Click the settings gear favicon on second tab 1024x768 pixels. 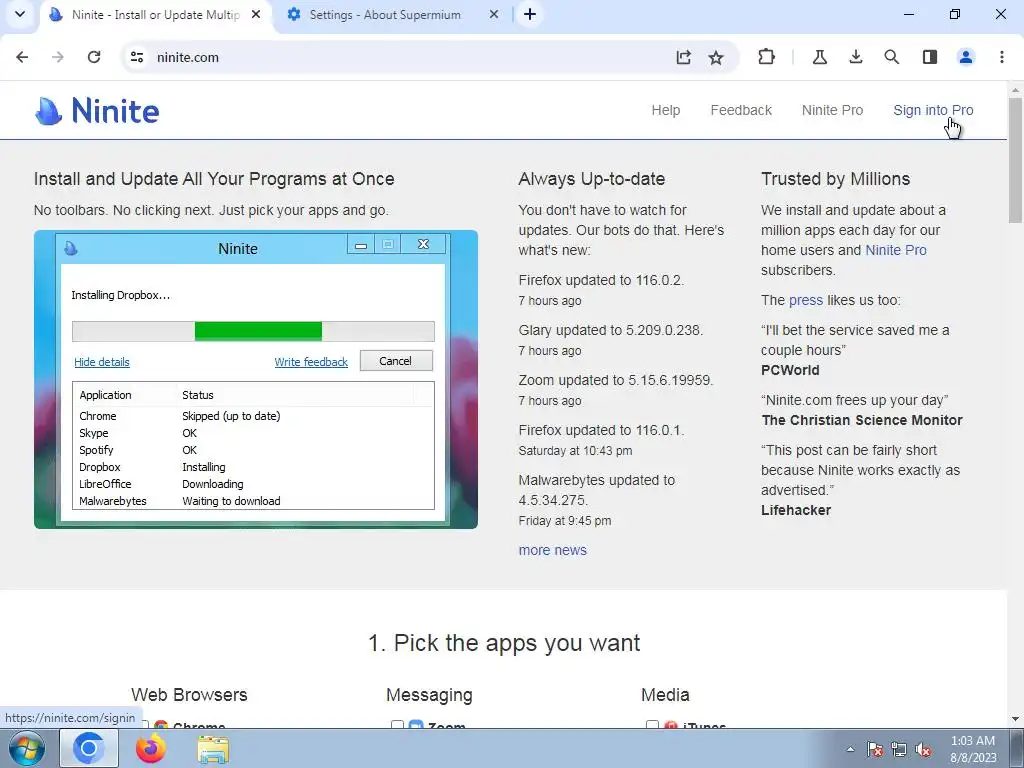click(294, 14)
